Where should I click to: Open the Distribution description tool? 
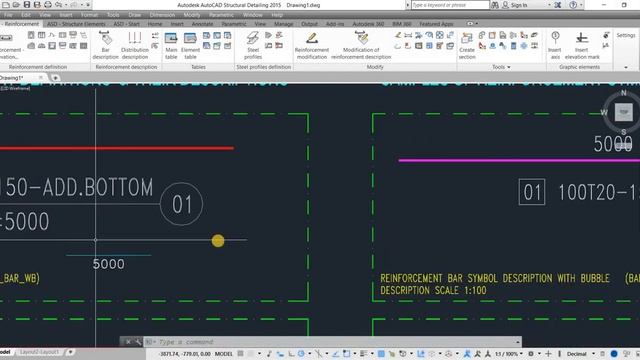[135, 45]
